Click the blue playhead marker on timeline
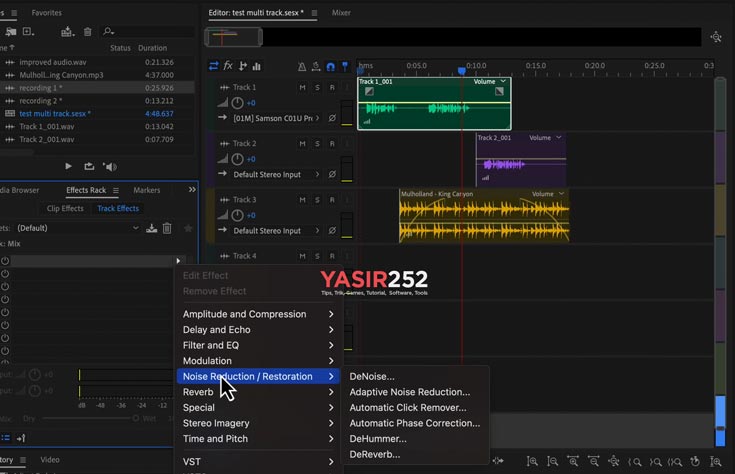The width and height of the screenshot is (735, 474). coord(462,71)
